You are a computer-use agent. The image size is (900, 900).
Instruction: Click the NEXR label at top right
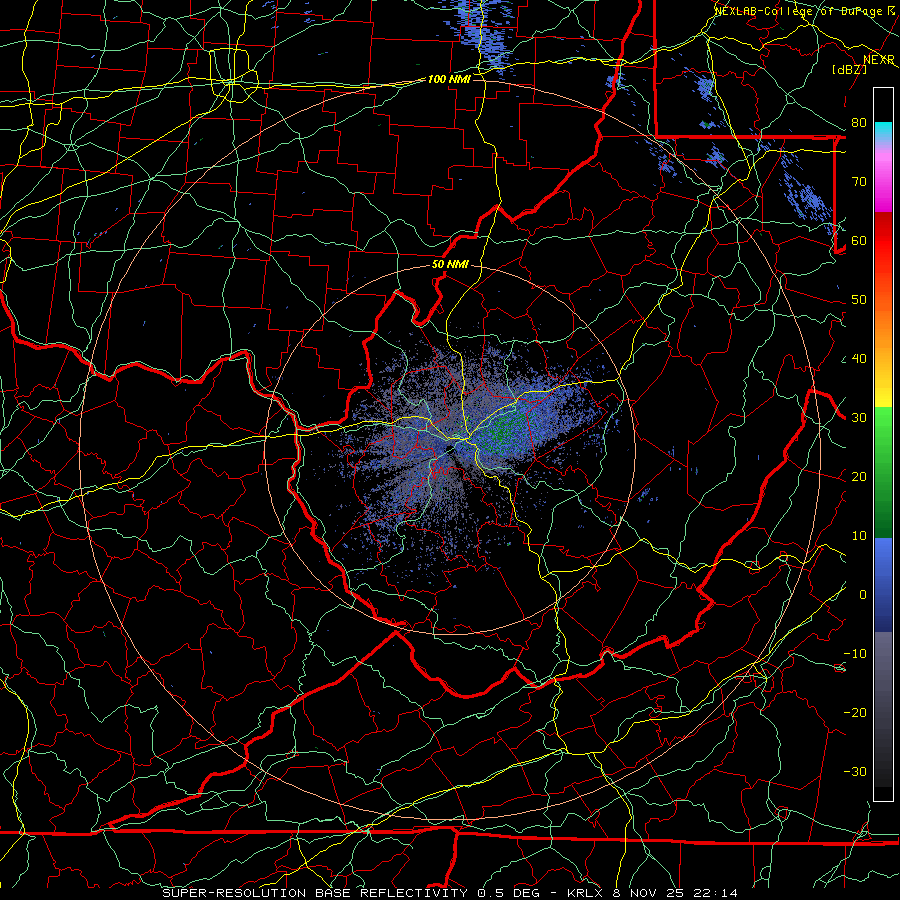(879, 60)
